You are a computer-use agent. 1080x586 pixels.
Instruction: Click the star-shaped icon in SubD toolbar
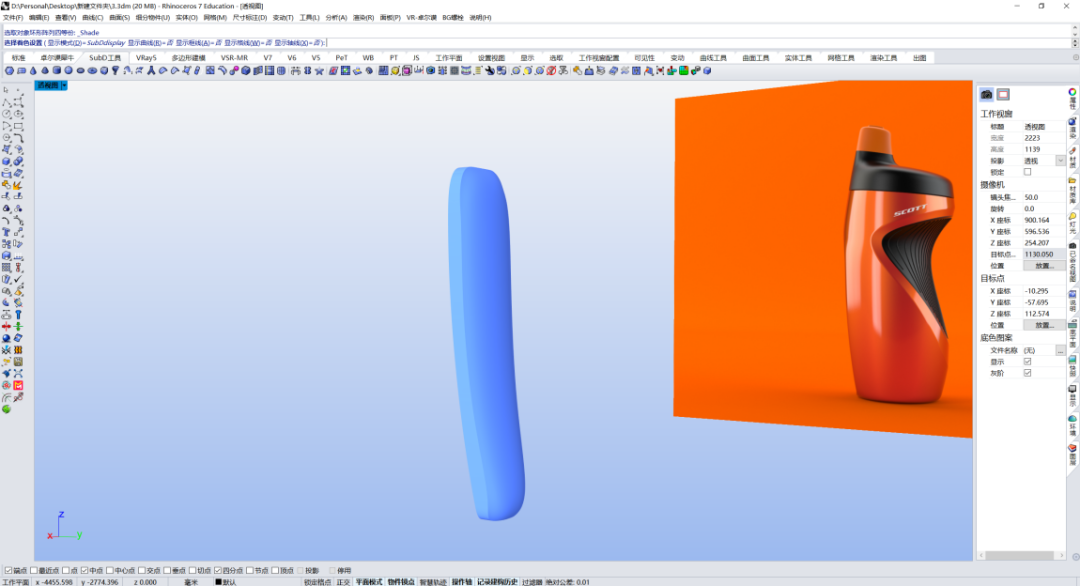(x=320, y=71)
